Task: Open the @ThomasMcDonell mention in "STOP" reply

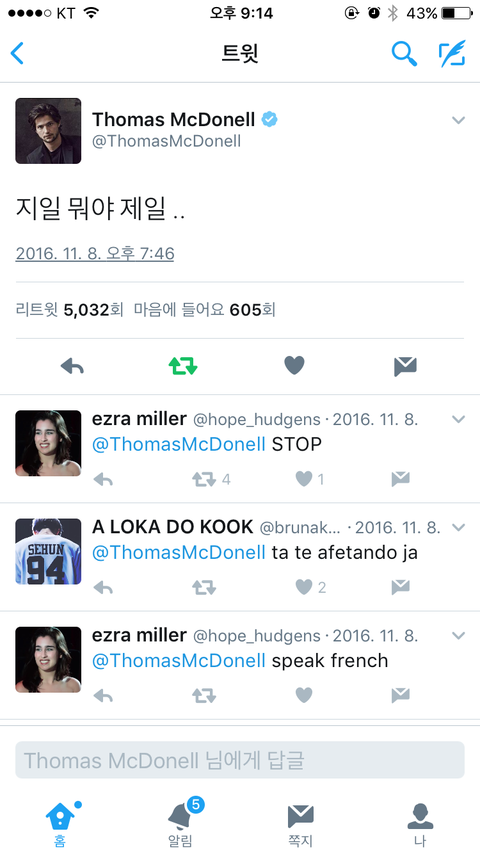Action: point(179,444)
